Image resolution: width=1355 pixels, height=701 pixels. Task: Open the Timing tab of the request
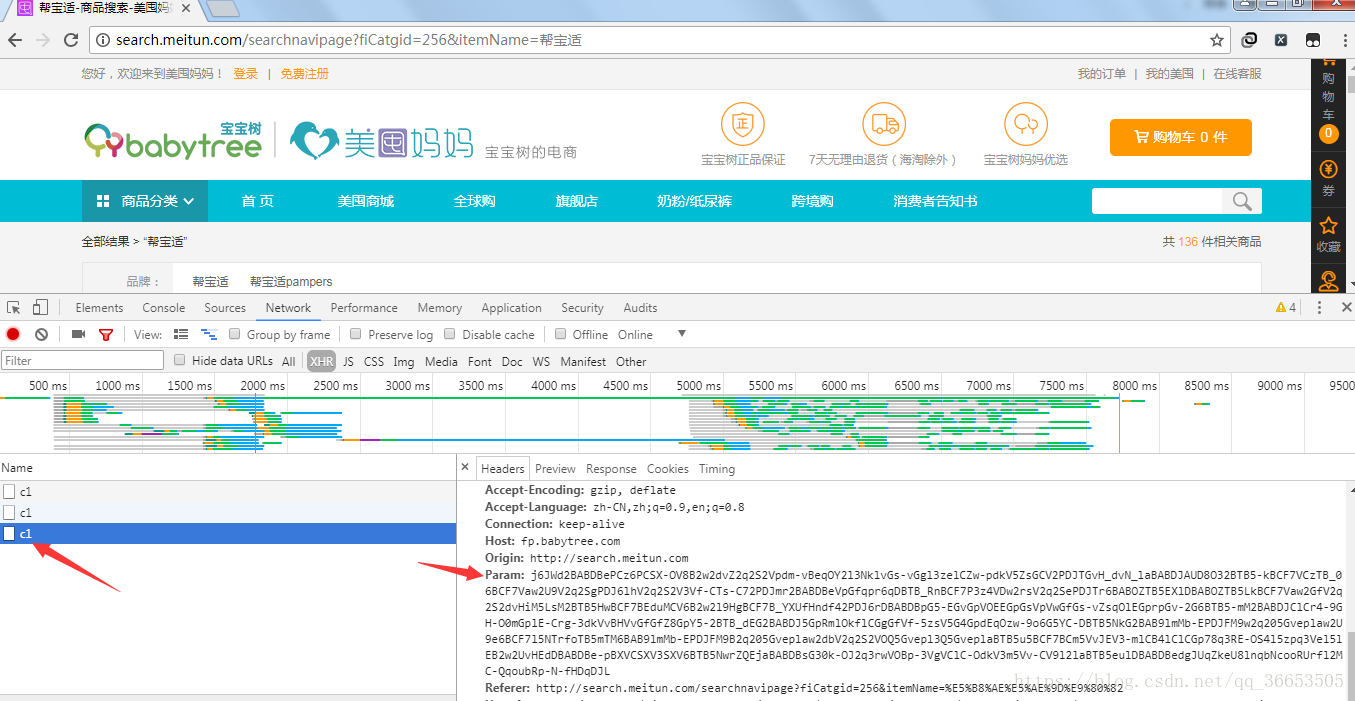click(717, 468)
